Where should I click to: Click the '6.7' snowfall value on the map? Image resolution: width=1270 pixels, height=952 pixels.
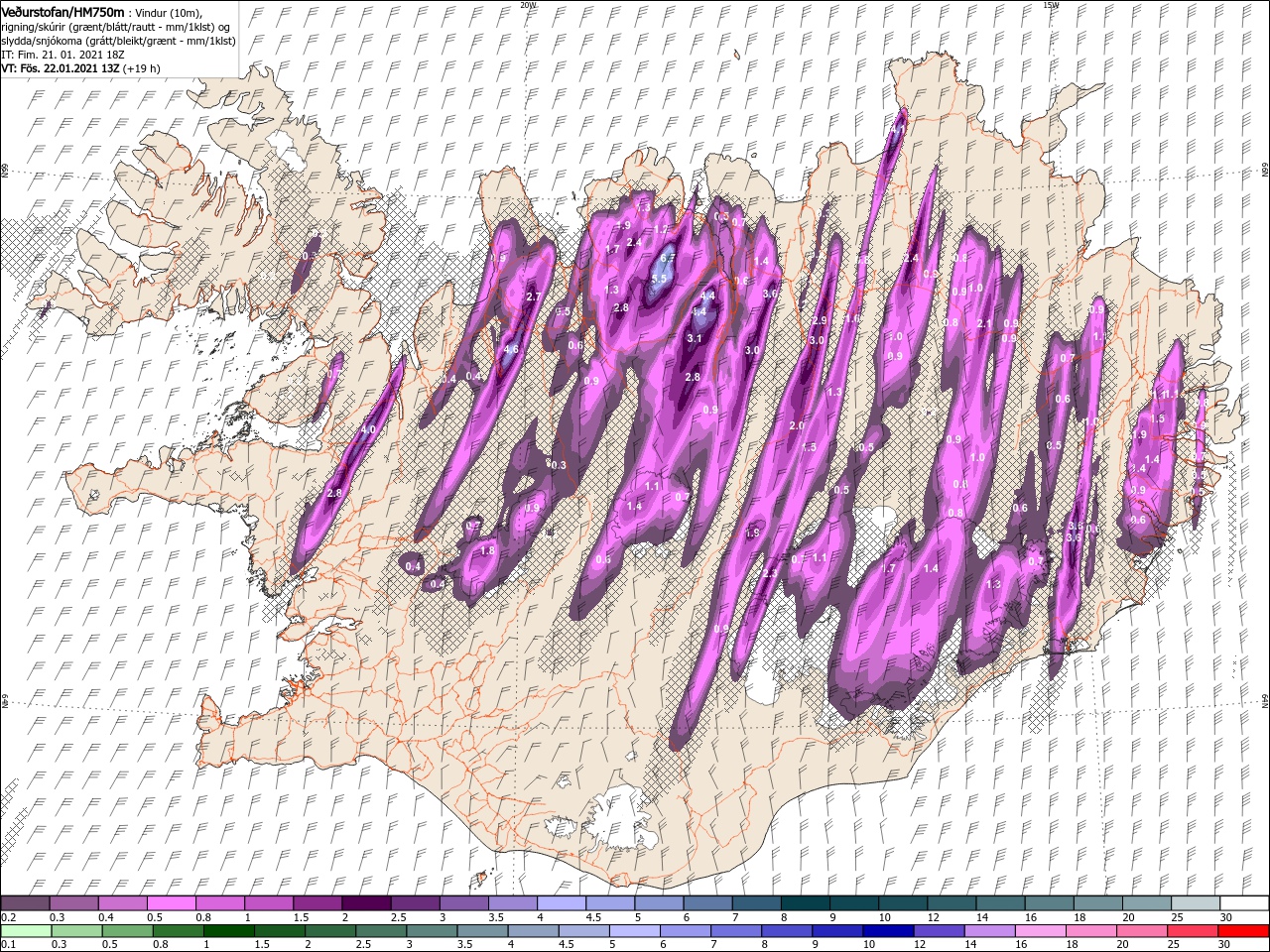pyautogui.click(x=668, y=258)
